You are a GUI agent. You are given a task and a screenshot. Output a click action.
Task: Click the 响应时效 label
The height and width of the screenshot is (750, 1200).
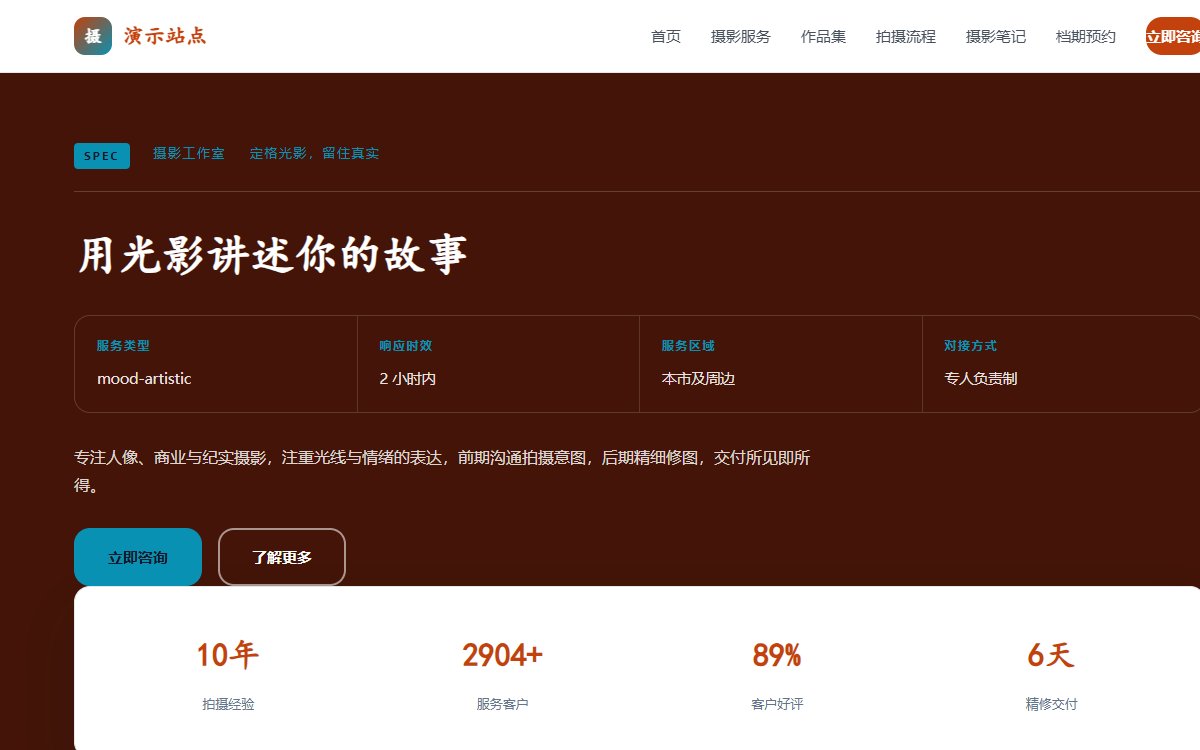click(405, 346)
